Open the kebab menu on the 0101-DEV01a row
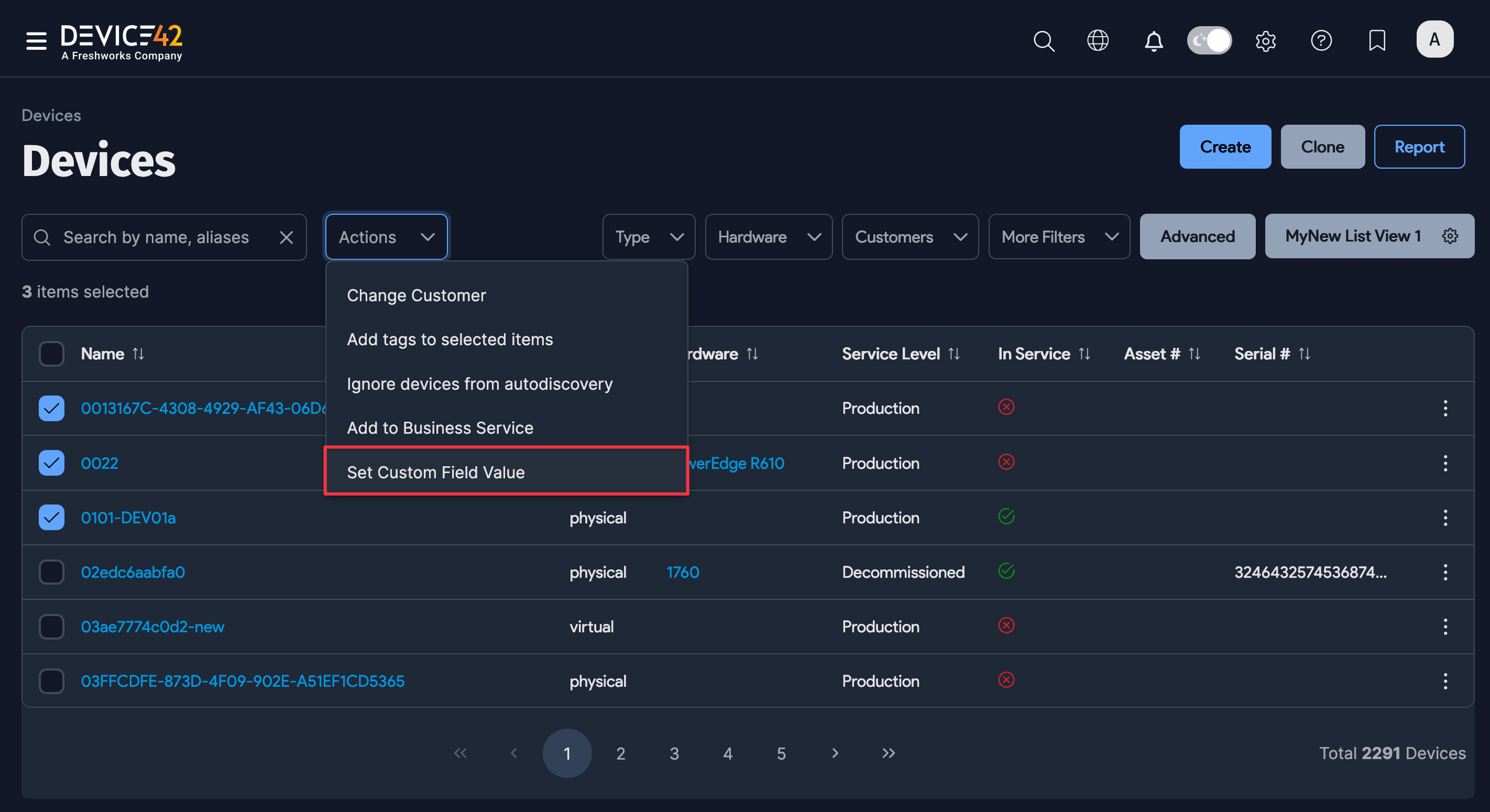This screenshot has width=1490, height=812. (1445, 518)
